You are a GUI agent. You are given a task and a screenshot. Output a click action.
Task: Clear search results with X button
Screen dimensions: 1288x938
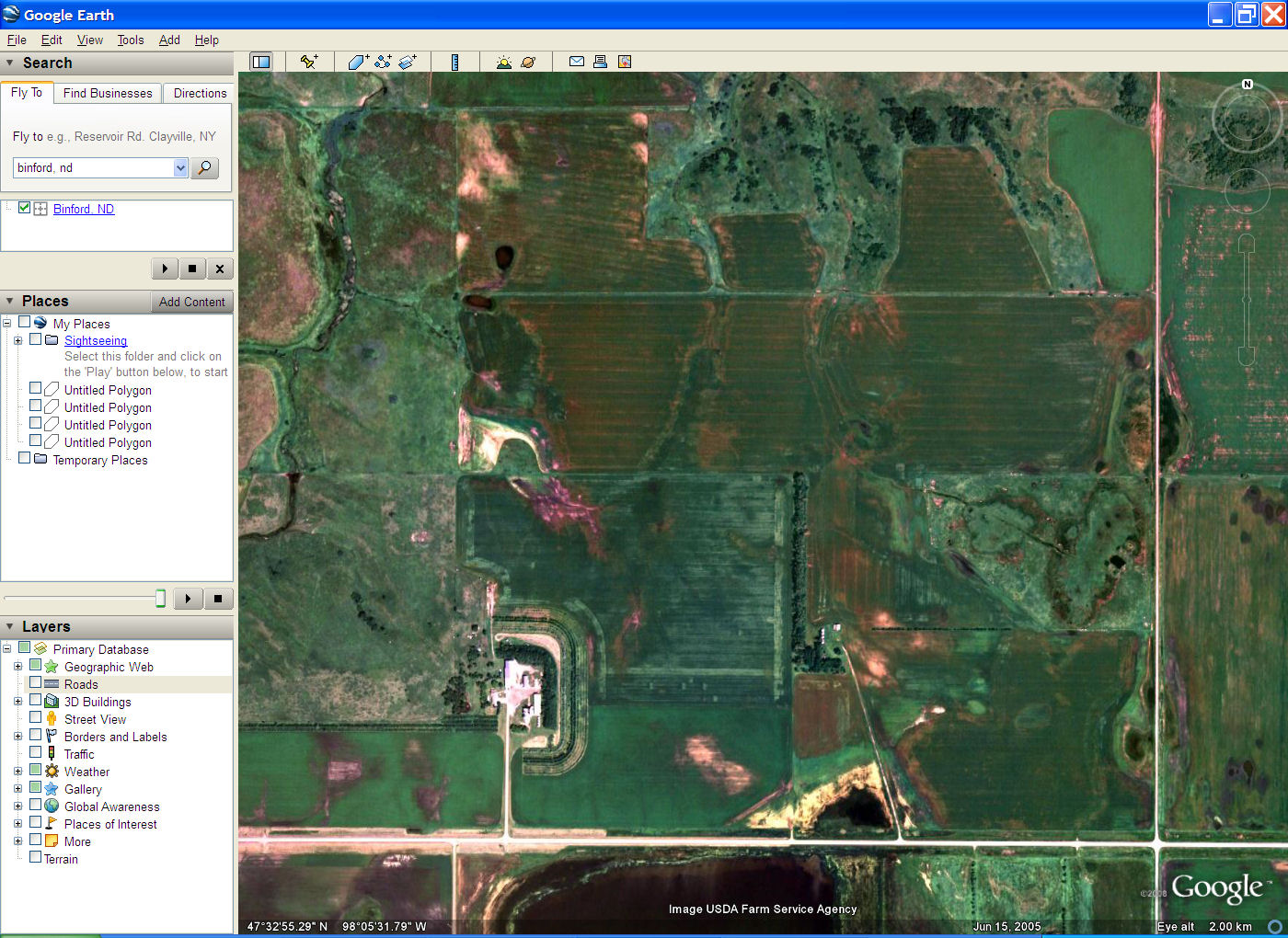click(219, 269)
